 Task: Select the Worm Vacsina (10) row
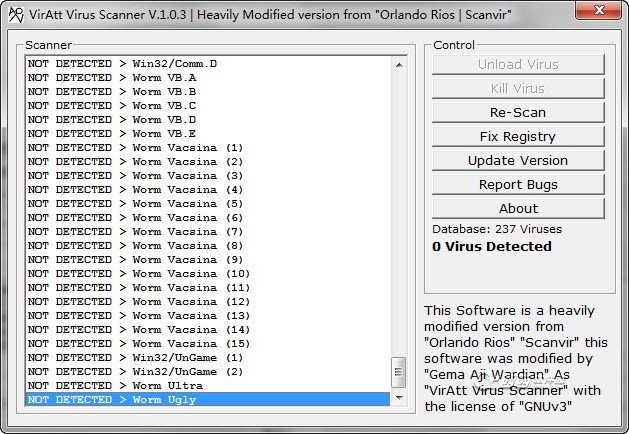click(208, 274)
